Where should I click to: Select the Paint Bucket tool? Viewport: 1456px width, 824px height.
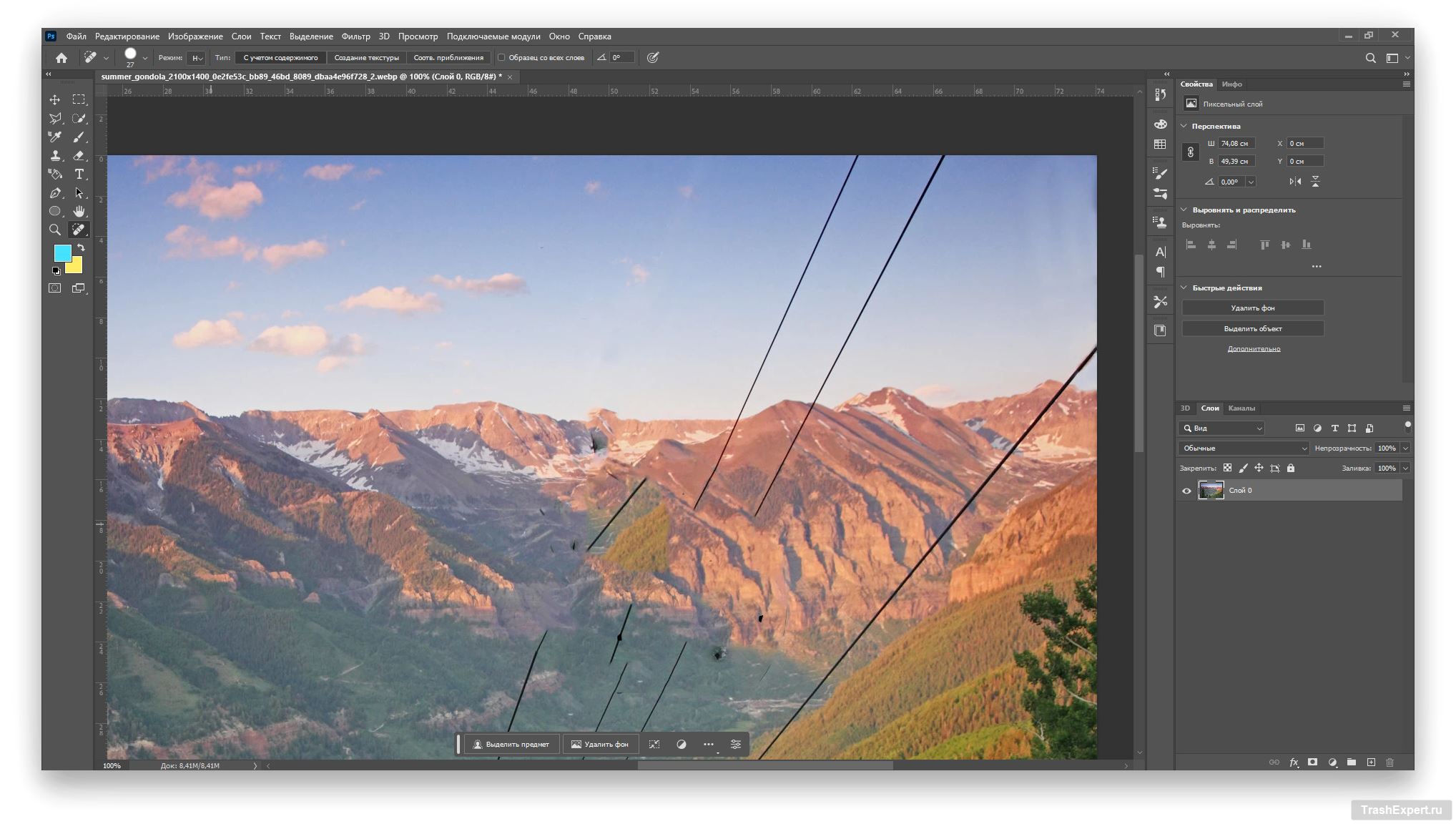[x=55, y=174]
